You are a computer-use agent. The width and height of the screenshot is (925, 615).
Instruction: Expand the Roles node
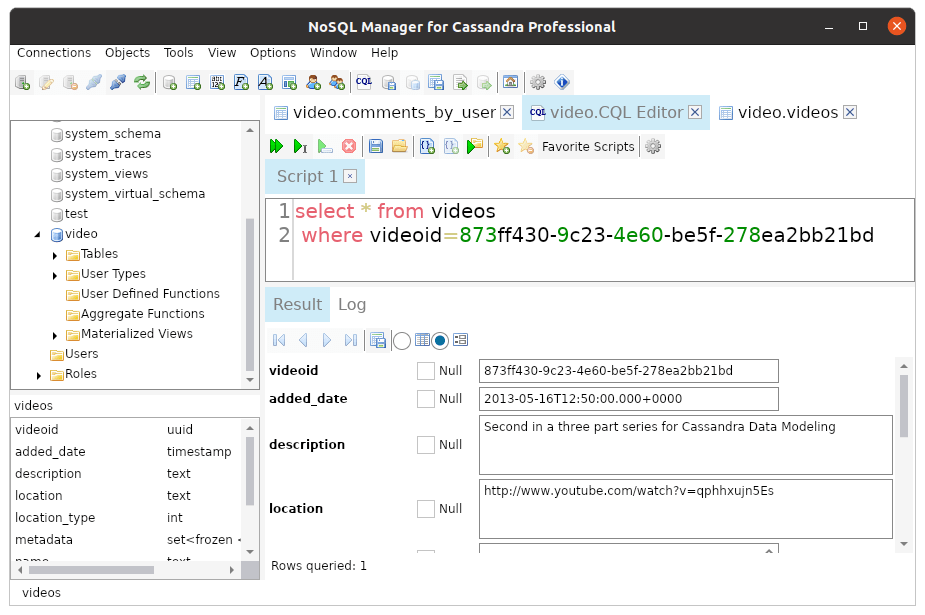click(39, 375)
